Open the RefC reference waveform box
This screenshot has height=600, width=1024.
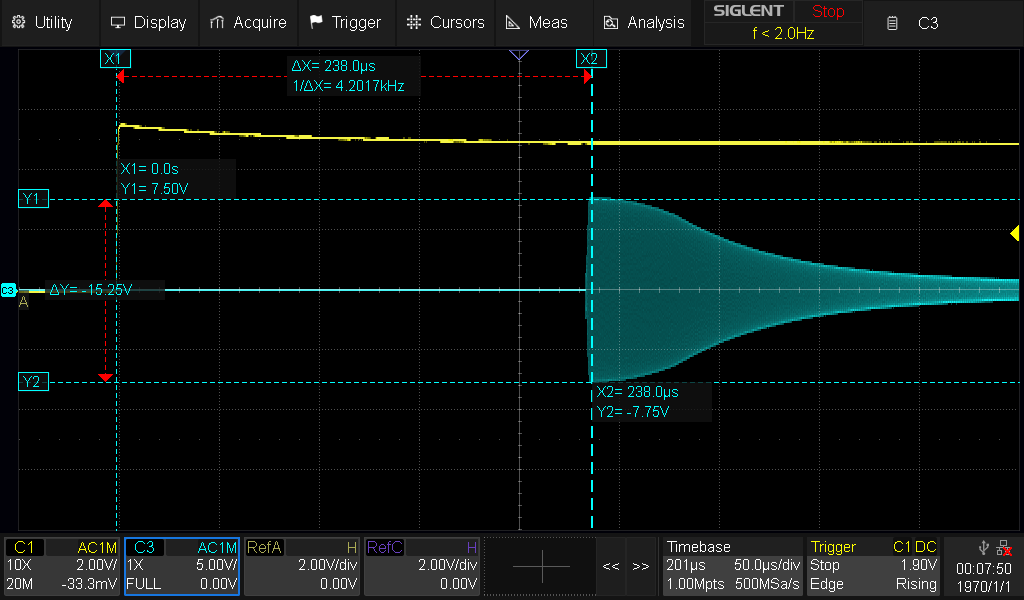(422, 565)
